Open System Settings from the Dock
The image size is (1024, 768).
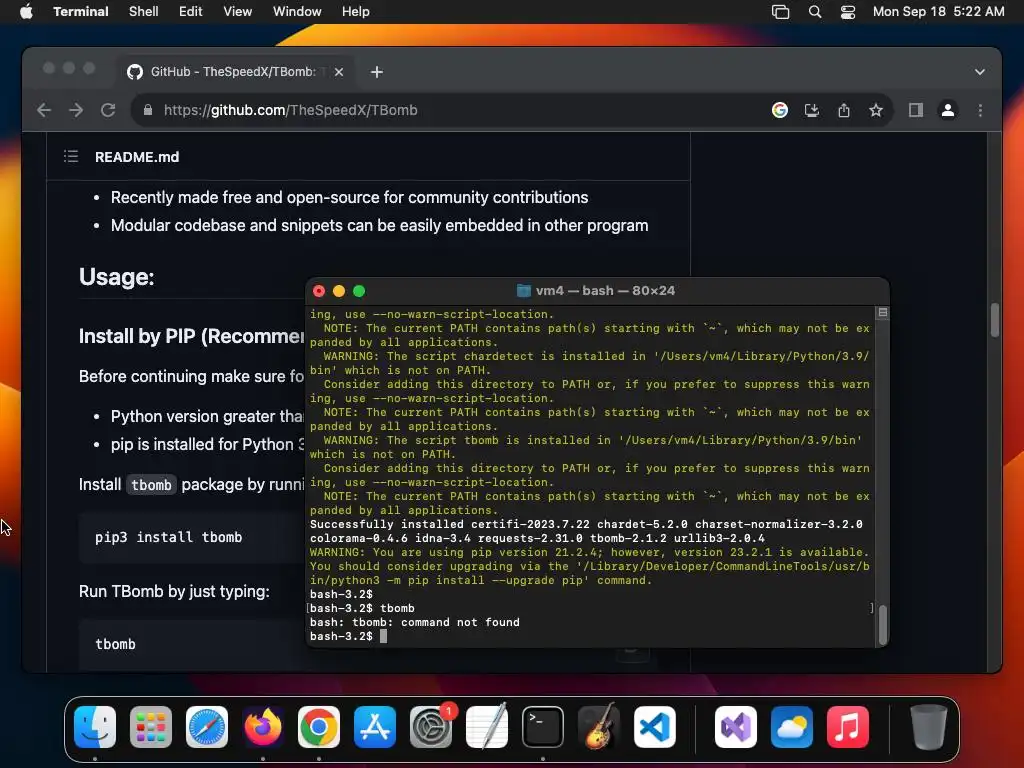[431, 727]
